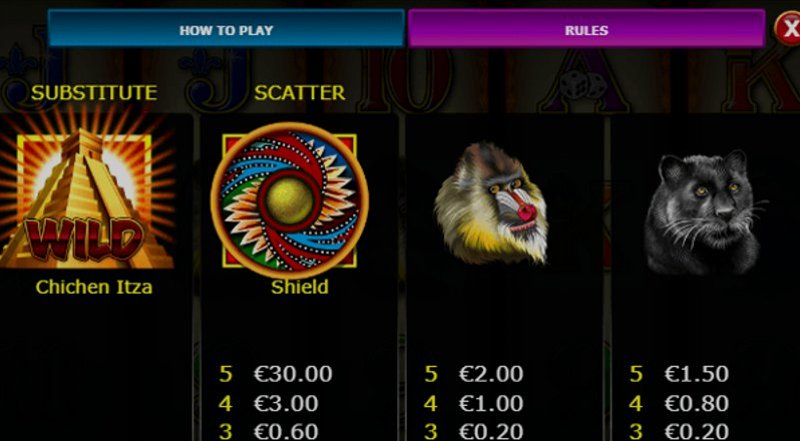The height and width of the screenshot is (441, 800).
Task: Click the SCATTER heading label
Action: [299, 93]
